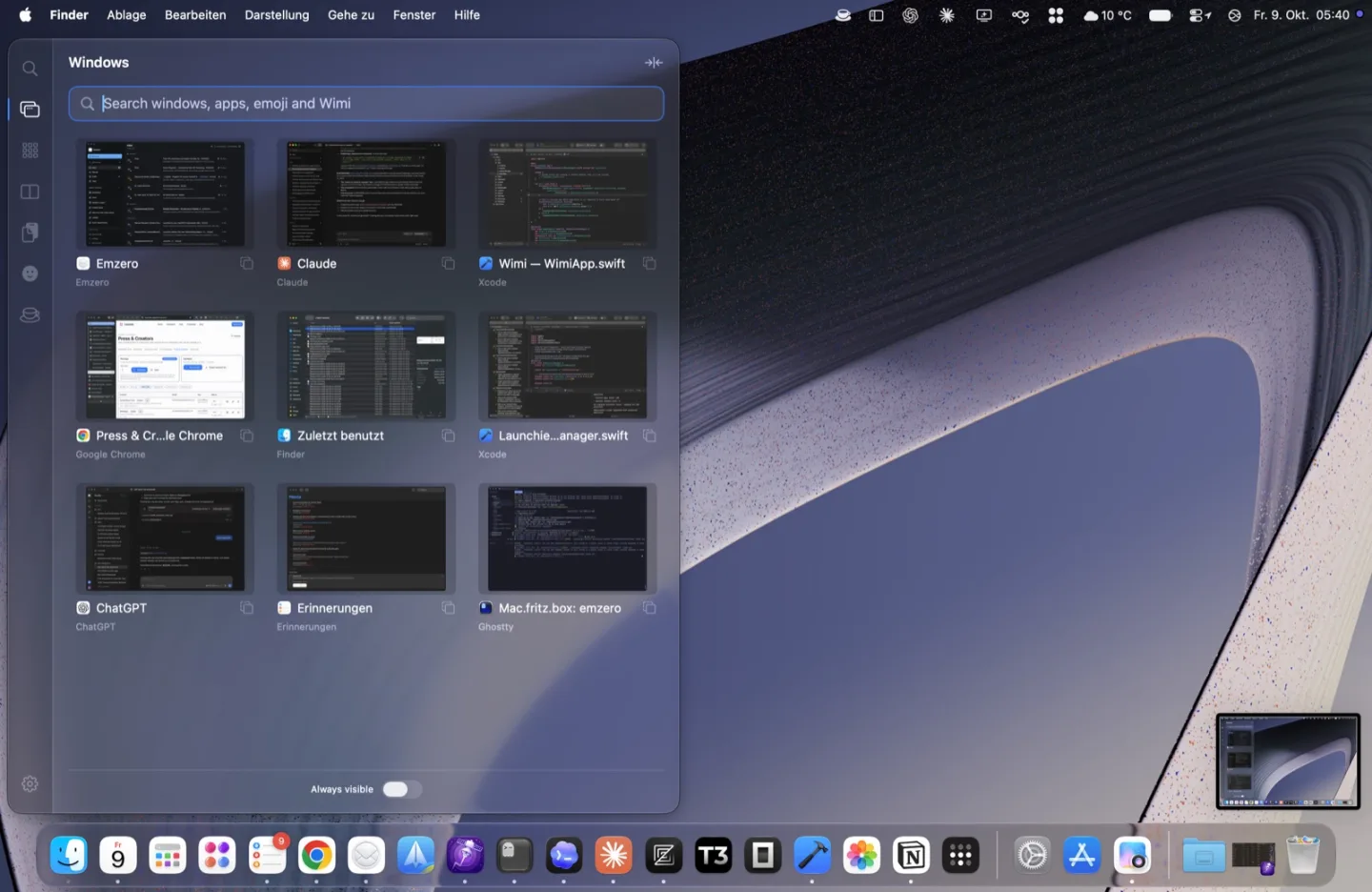
Task: Open Wimi settings gear in sidebar
Action: (30, 783)
